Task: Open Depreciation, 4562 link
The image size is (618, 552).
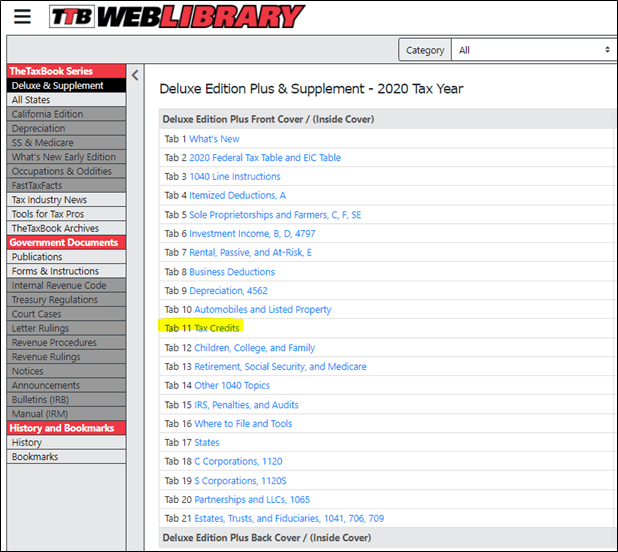Action: coord(228,291)
